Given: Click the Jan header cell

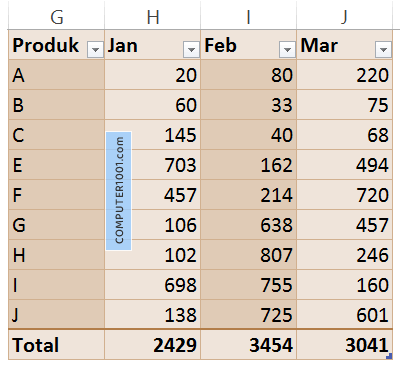Looking at the screenshot, I should 153,45.
